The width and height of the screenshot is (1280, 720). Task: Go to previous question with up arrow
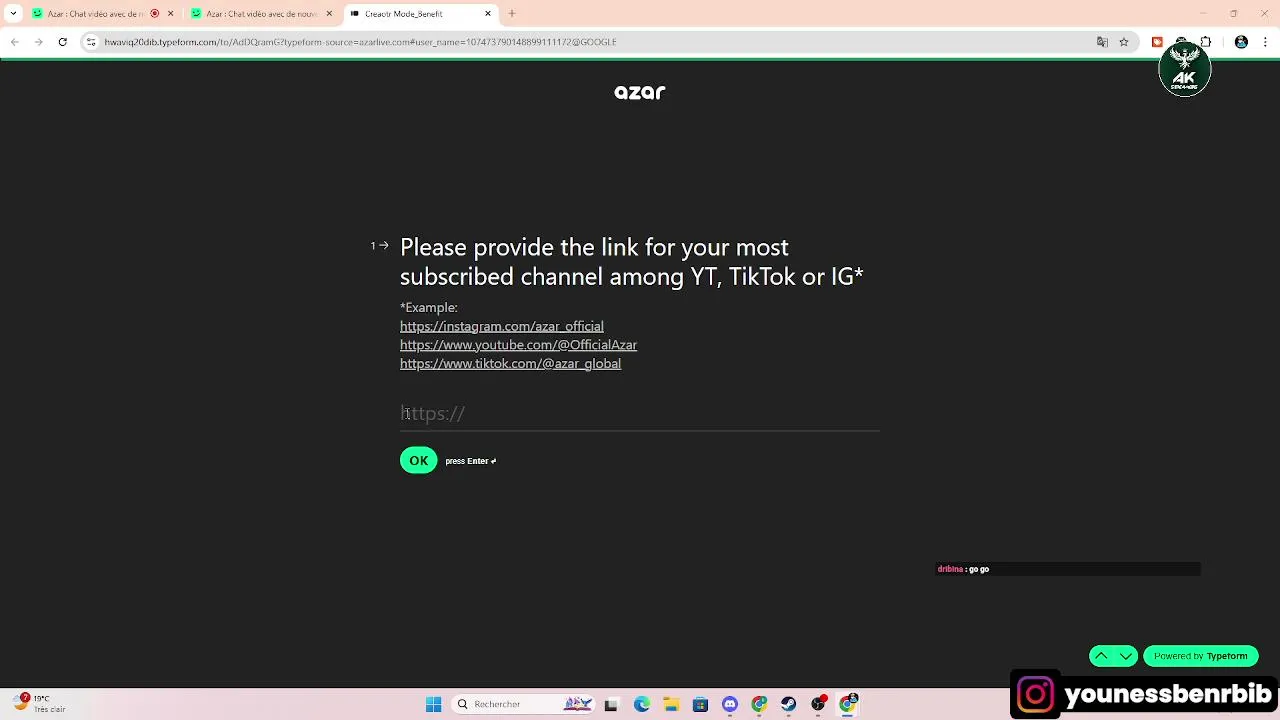pyautogui.click(x=1101, y=656)
